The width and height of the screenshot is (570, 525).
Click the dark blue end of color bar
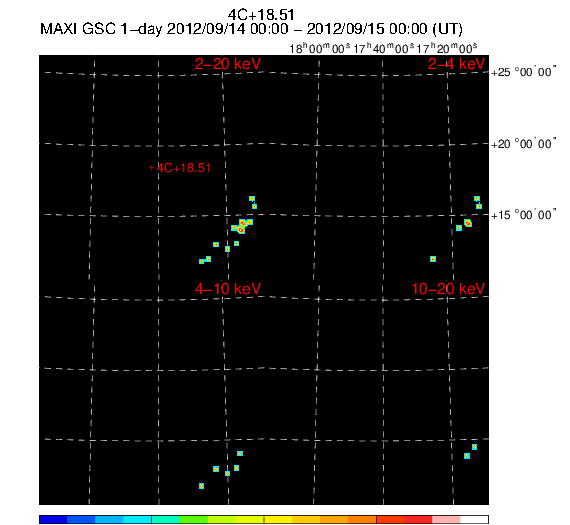[53, 519]
